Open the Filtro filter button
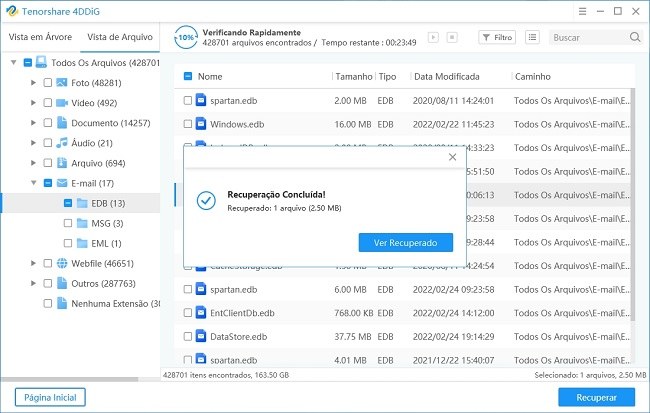Image resolution: width=650 pixels, height=413 pixels. pyautogui.click(x=497, y=37)
